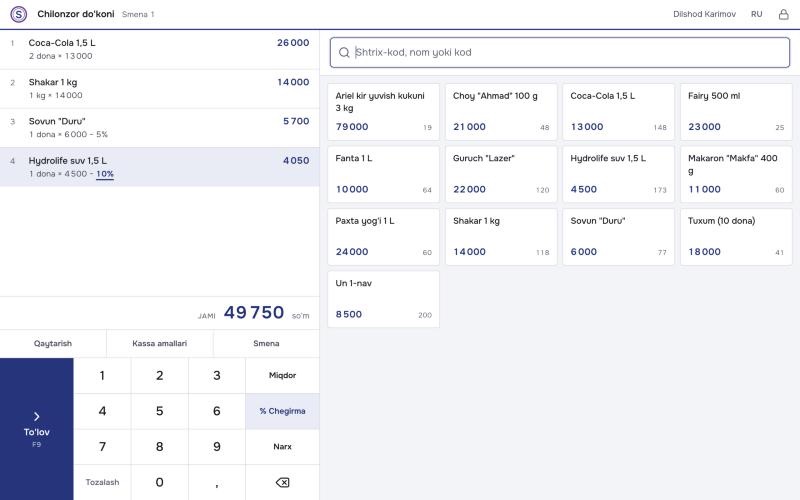Add Ariel kir yuvish kukuni 3 kg
The width and height of the screenshot is (800, 500).
[383, 112]
